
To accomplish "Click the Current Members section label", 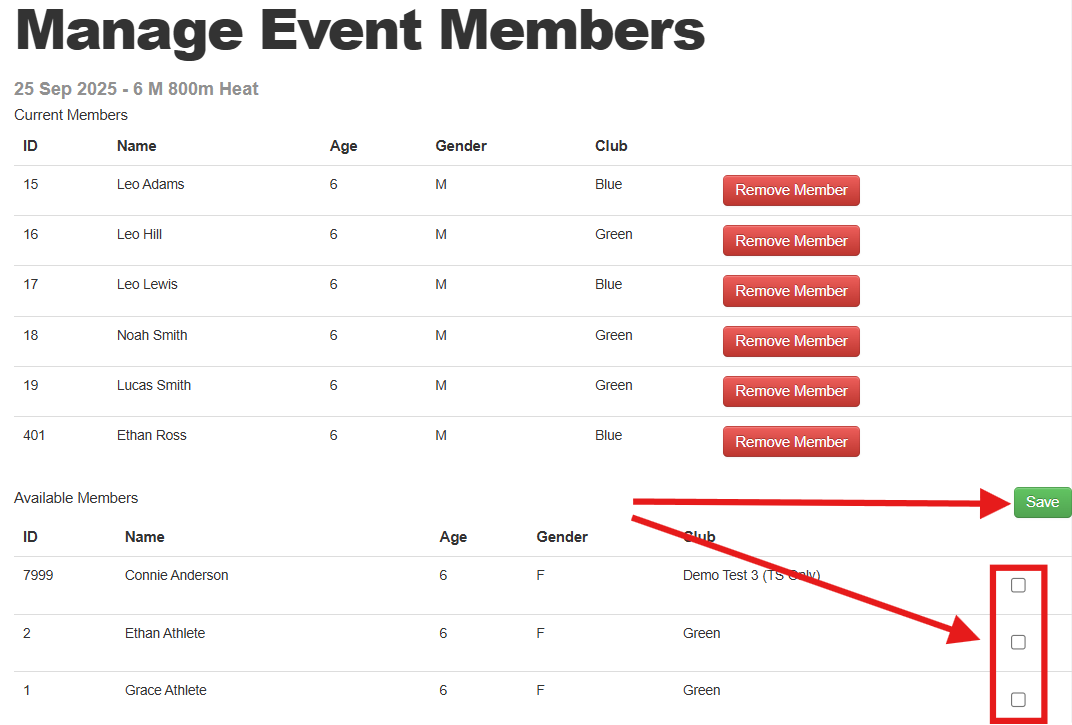I will (x=70, y=115).
